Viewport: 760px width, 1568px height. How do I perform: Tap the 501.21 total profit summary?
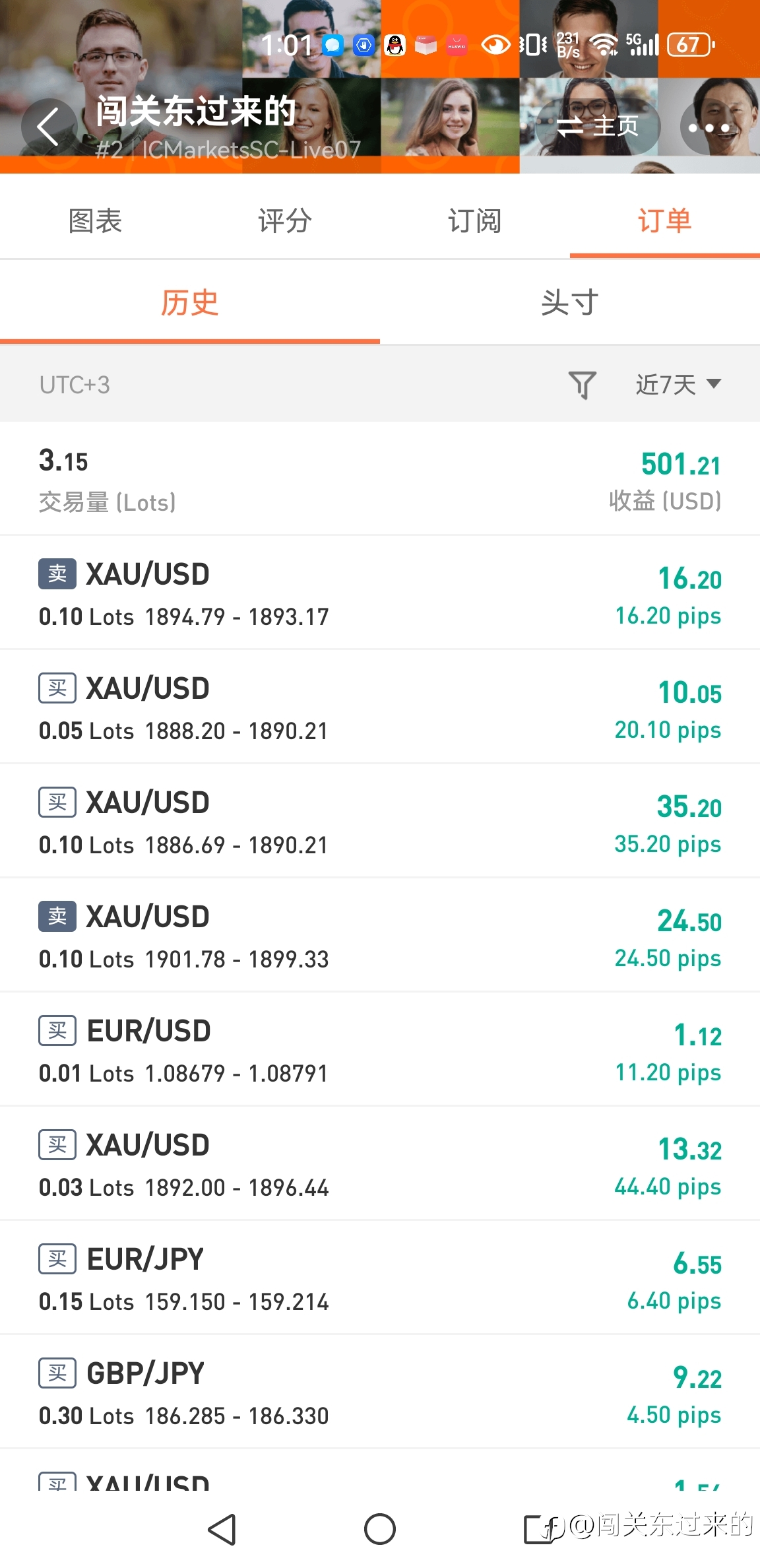pyautogui.click(x=680, y=465)
